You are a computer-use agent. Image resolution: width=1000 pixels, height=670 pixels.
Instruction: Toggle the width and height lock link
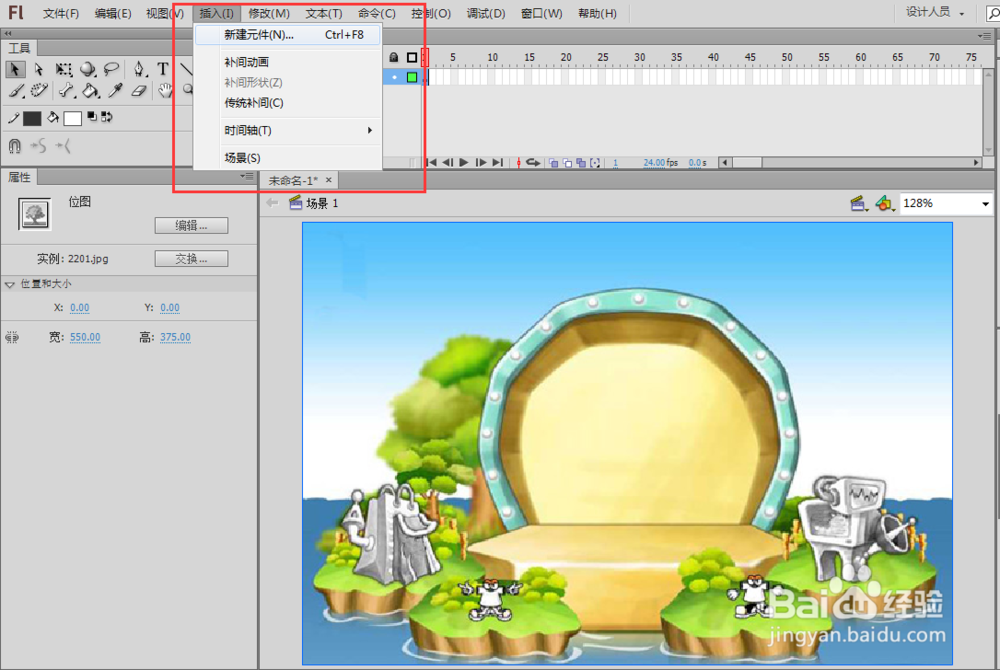point(12,337)
